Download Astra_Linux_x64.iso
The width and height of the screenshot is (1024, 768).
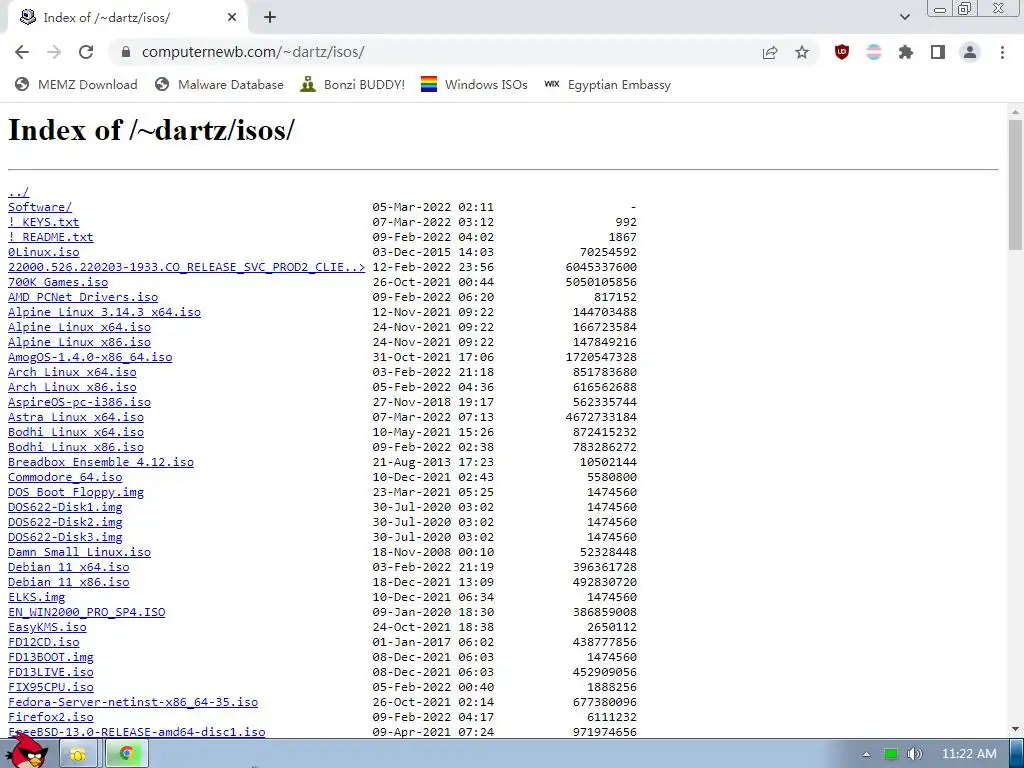point(76,417)
